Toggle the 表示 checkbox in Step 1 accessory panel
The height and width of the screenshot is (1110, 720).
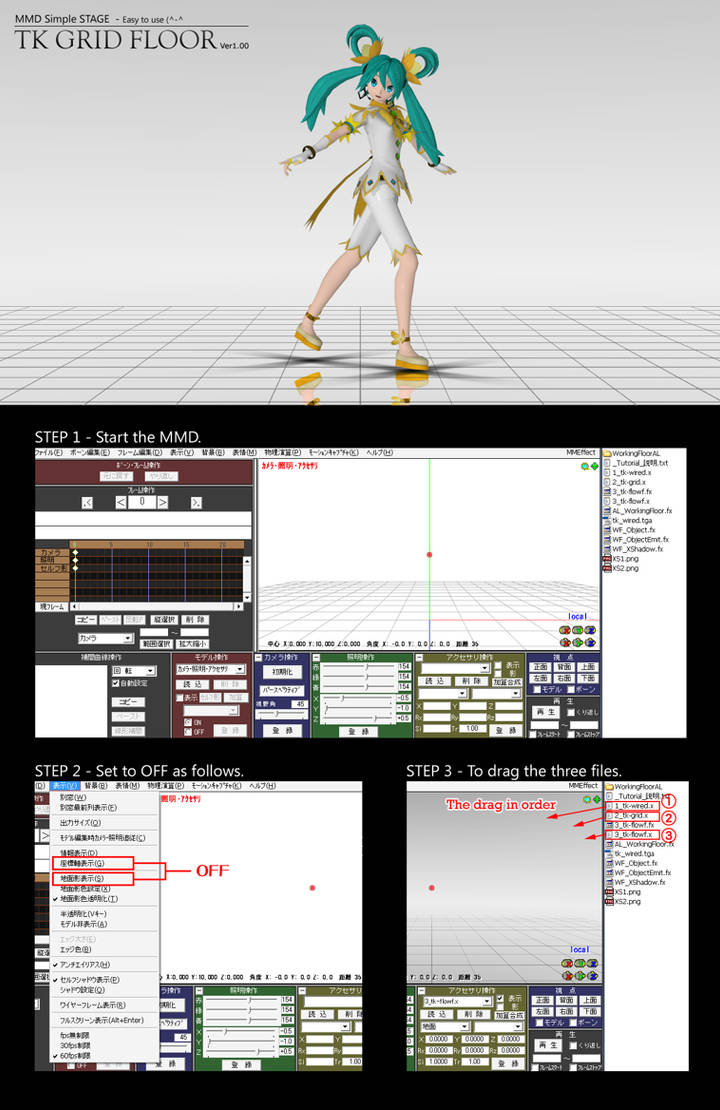(x=498, y=665)
